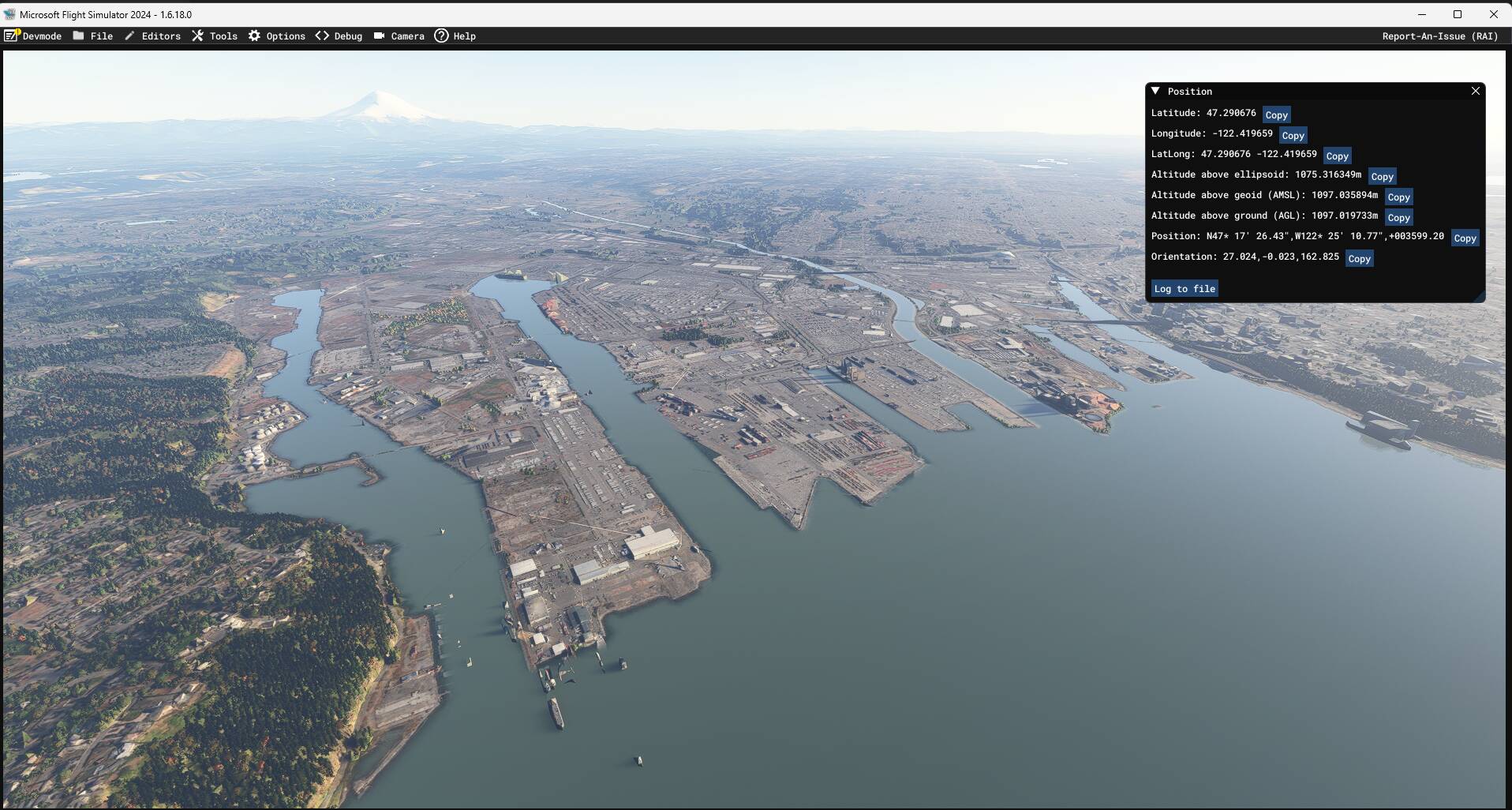Open the Editors menu

(161, 36)
